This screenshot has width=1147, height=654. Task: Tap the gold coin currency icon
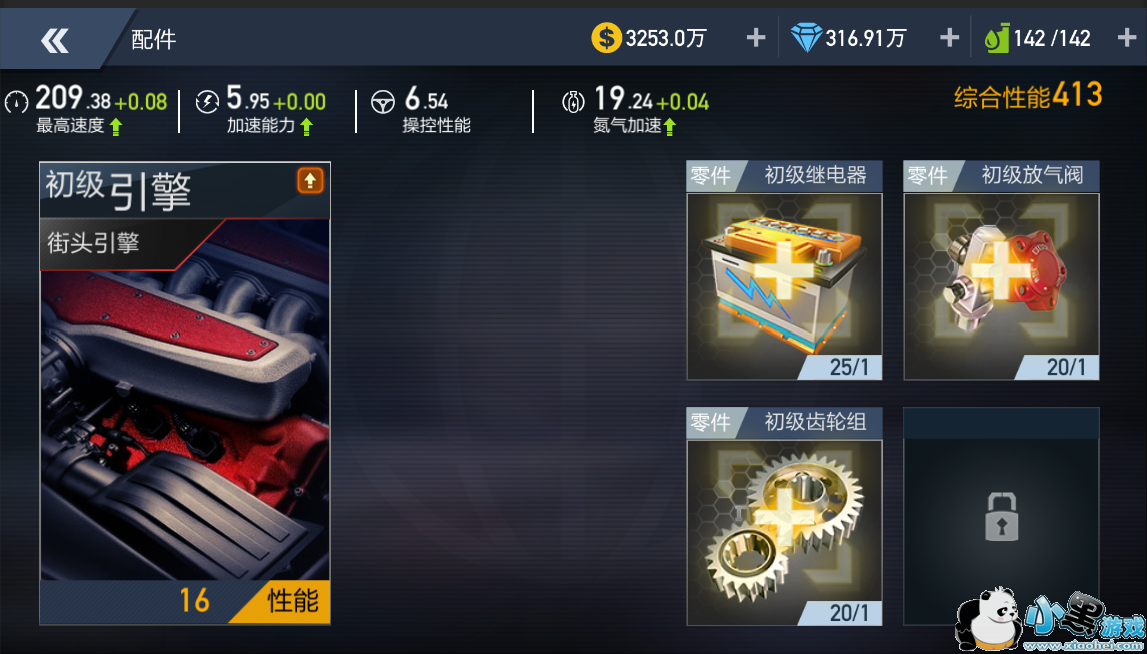tap(606, 38)
